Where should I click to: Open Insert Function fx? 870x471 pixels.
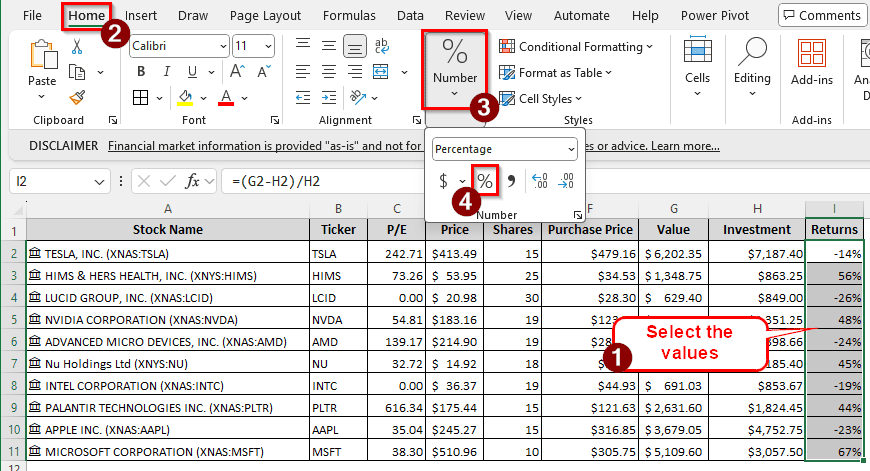192,181
